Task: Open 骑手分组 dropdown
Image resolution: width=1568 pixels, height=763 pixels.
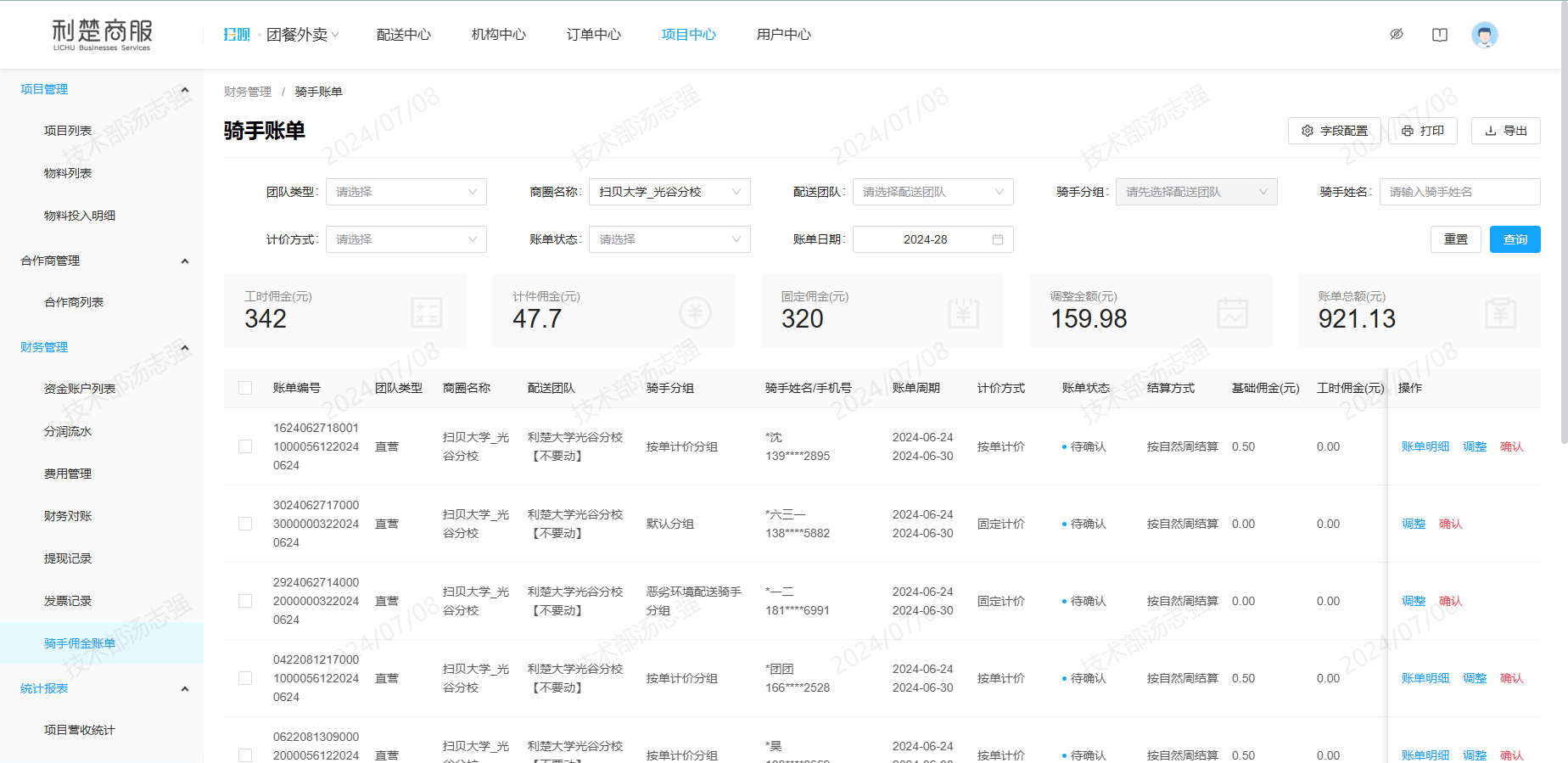Action: pyautogui.click(x=1196, y=192)
